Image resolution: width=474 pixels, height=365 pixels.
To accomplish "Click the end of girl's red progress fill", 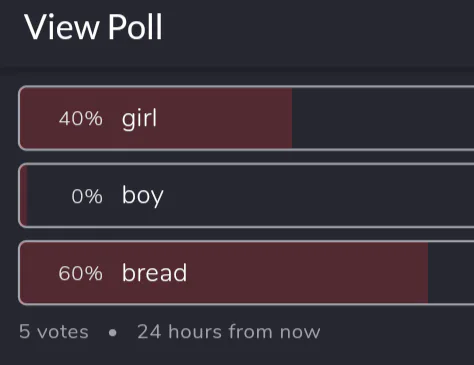I will click(x=290, y=118).
